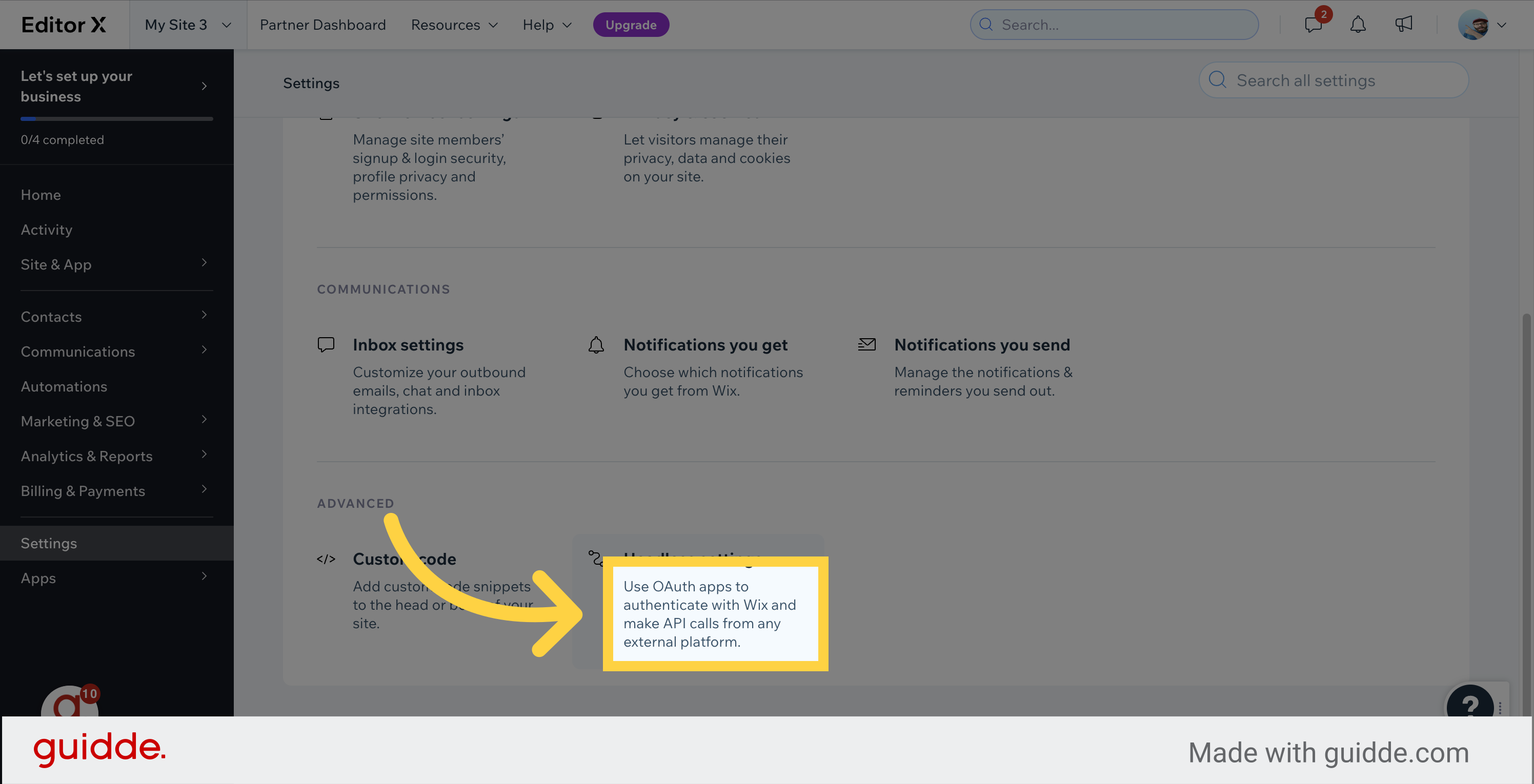Open the chat messages icon
1534x784 pixels.
coord(1313,25)
